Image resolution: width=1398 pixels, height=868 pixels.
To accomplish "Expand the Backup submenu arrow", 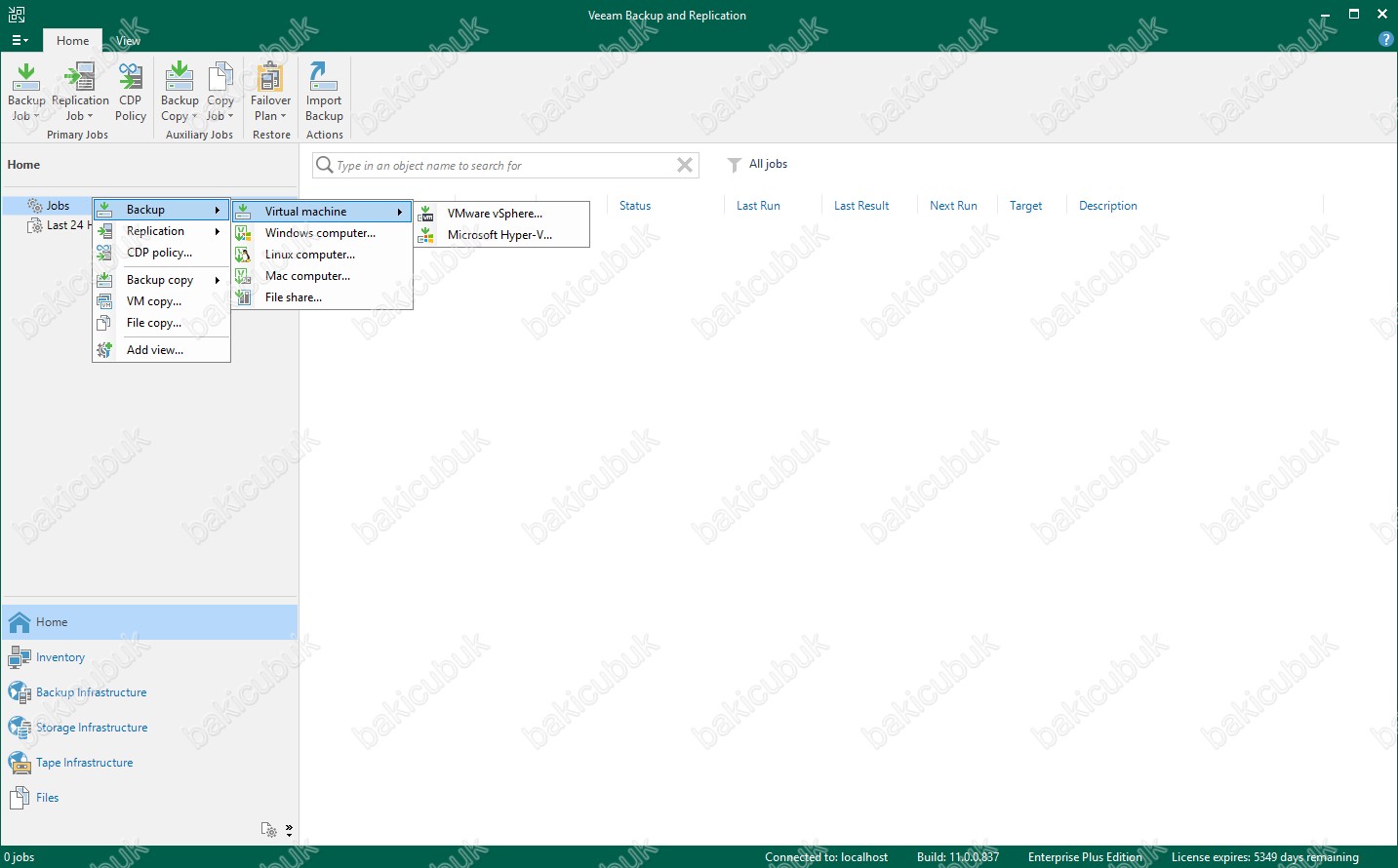I will (x=218, y=210).
